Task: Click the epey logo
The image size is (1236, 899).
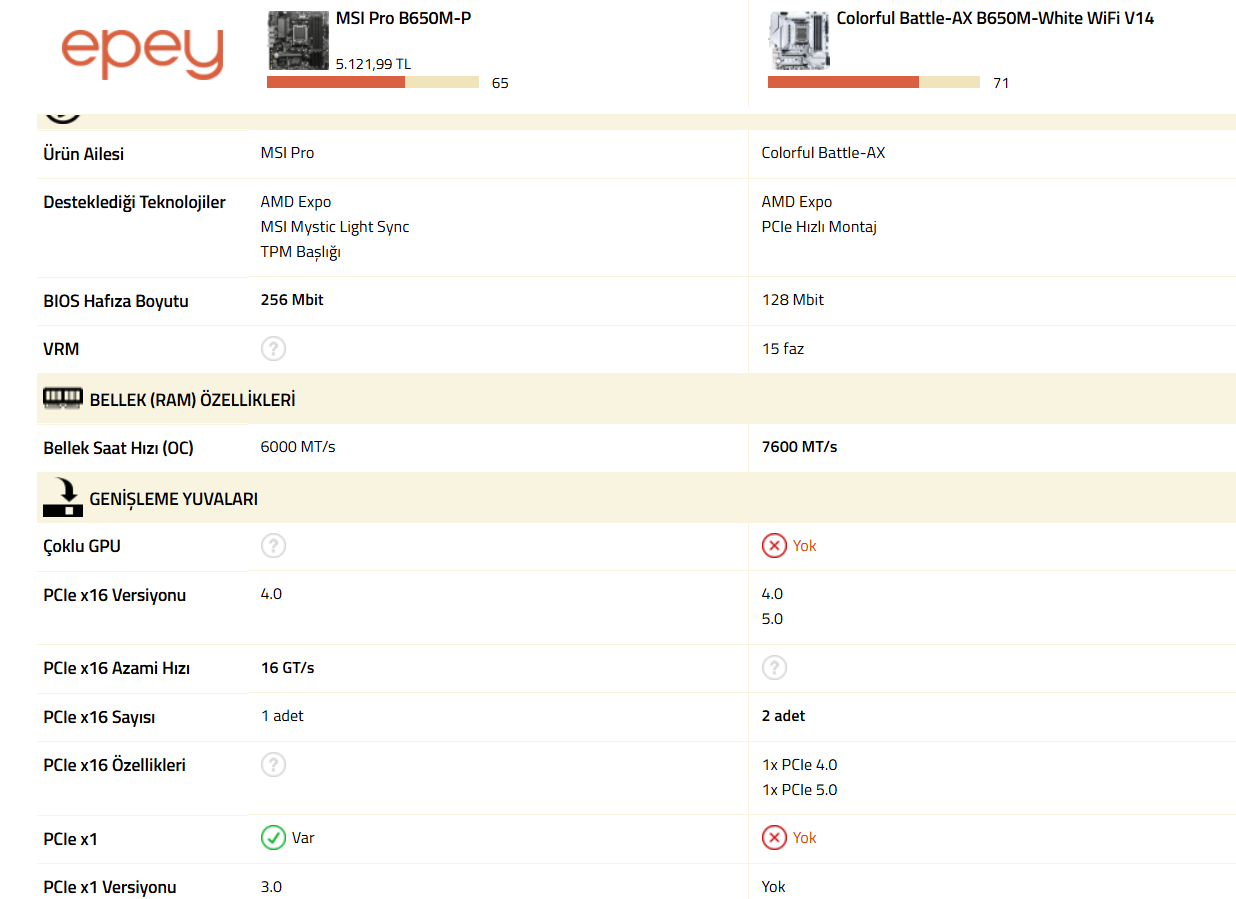Action: click(141, 52)
